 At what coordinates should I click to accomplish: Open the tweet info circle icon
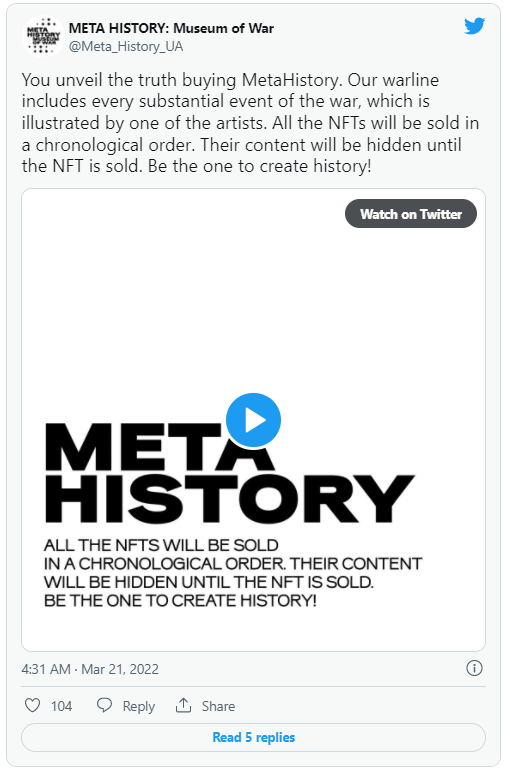click(x=474, y=668)
